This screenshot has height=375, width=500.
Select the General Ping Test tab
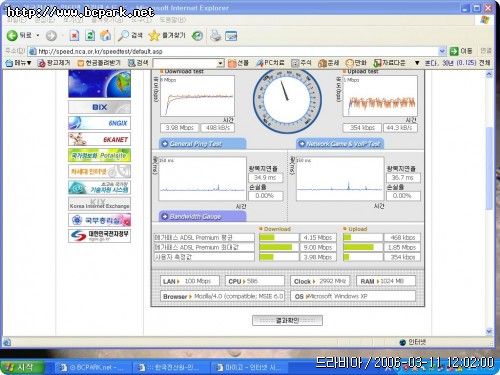click(202, 144)
